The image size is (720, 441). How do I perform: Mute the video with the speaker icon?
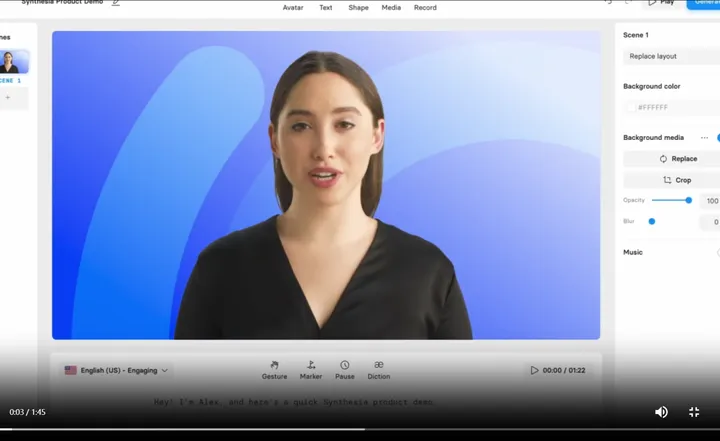point(661,412)
